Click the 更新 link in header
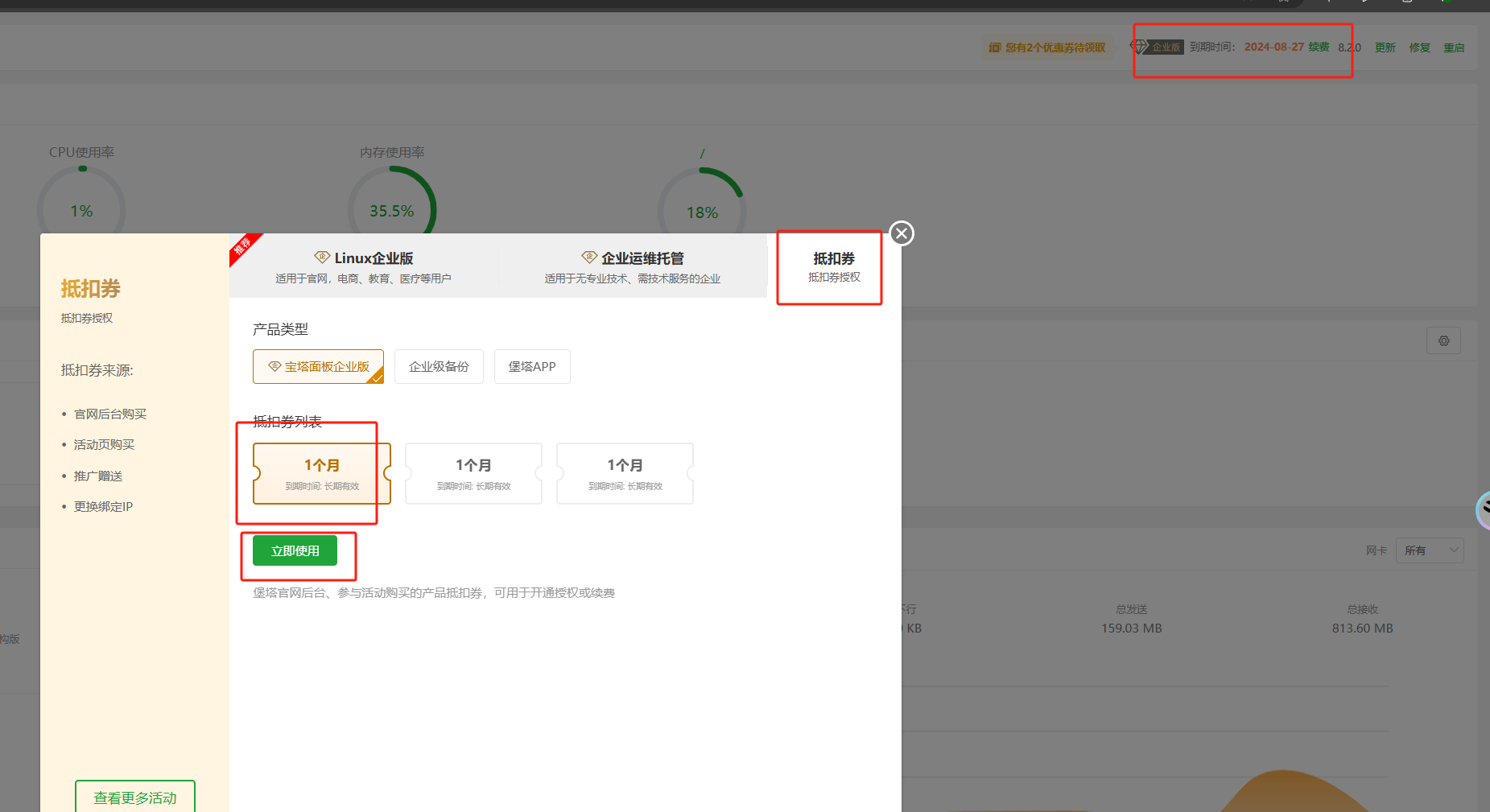Image resolution: width=1490 pixels, height=812 pixels. pos(1385,47)
